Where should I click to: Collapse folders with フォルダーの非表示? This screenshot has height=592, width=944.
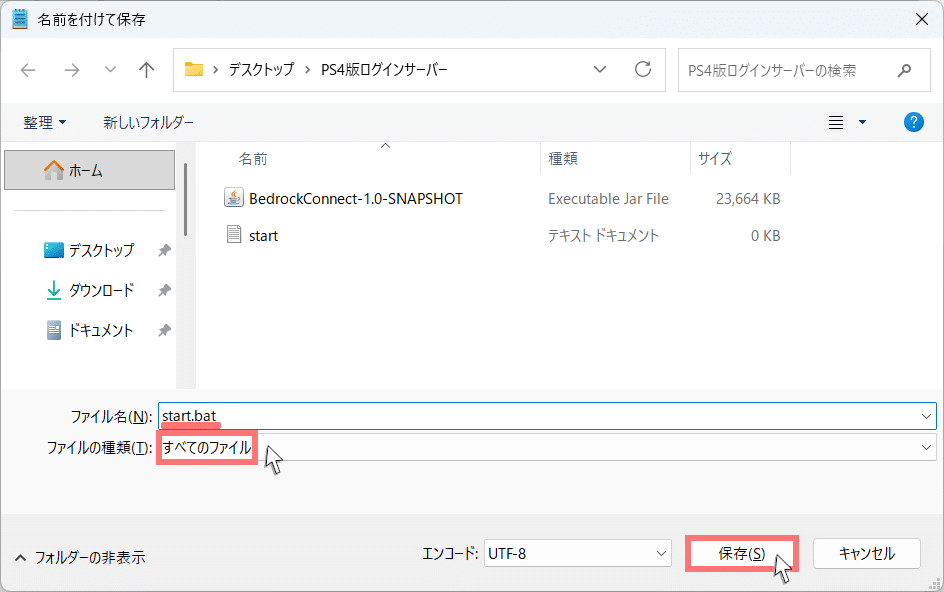click(x=80, y=557)
